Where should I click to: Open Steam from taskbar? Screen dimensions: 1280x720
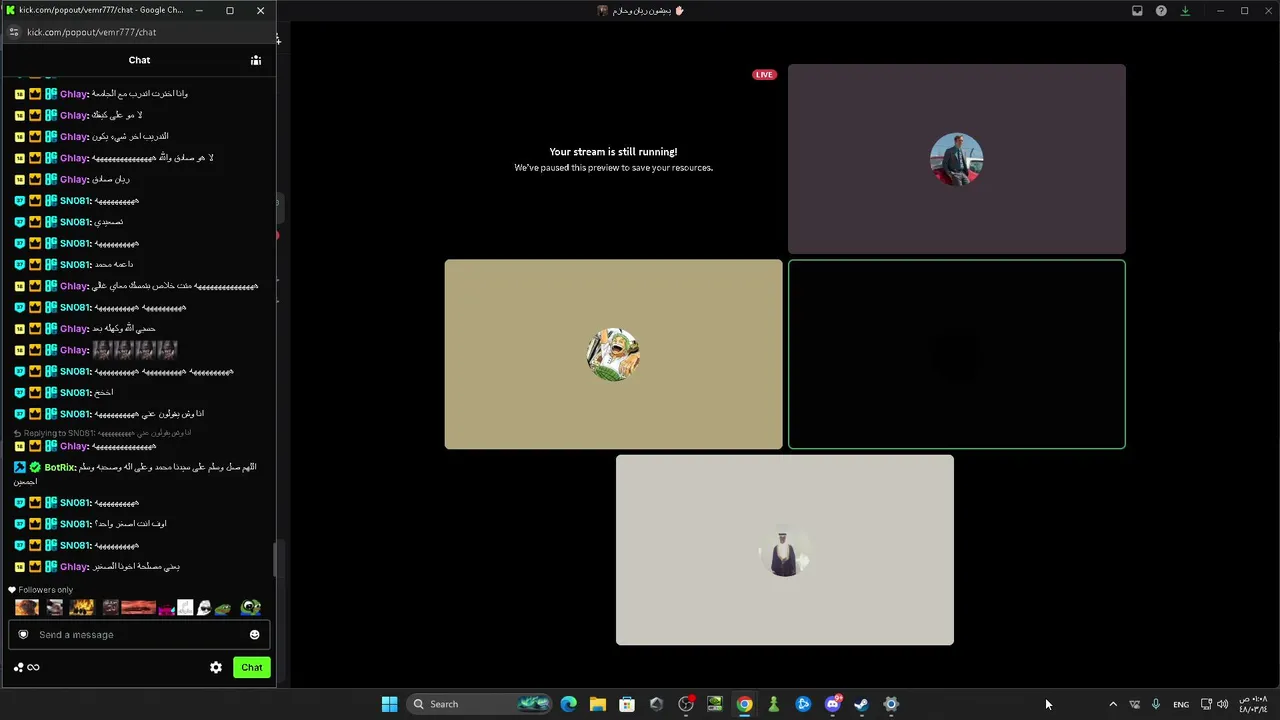pos(861,704)
